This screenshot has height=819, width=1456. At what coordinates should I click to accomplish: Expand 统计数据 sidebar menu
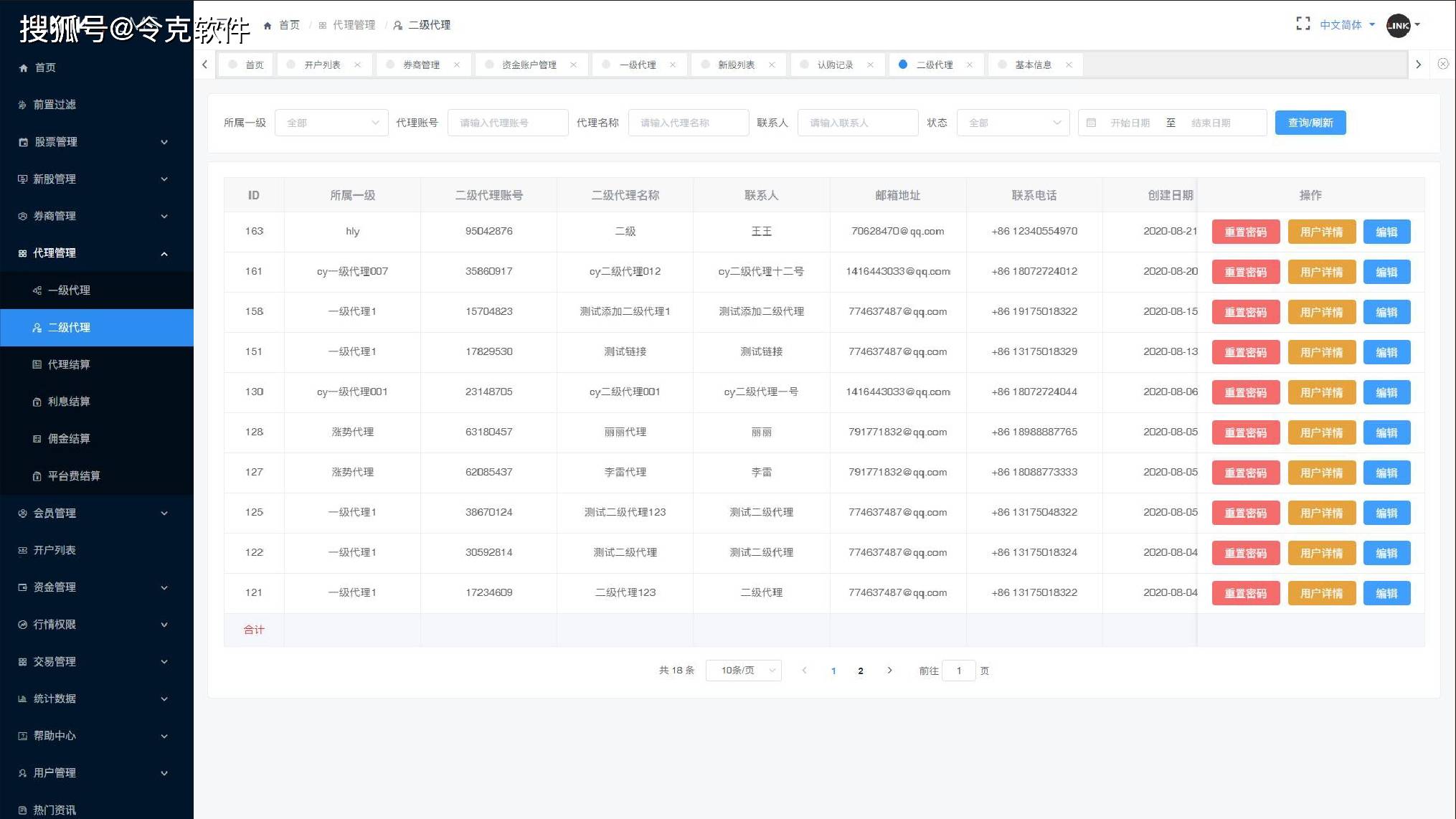pyautogui.click(x=97, y=699)
